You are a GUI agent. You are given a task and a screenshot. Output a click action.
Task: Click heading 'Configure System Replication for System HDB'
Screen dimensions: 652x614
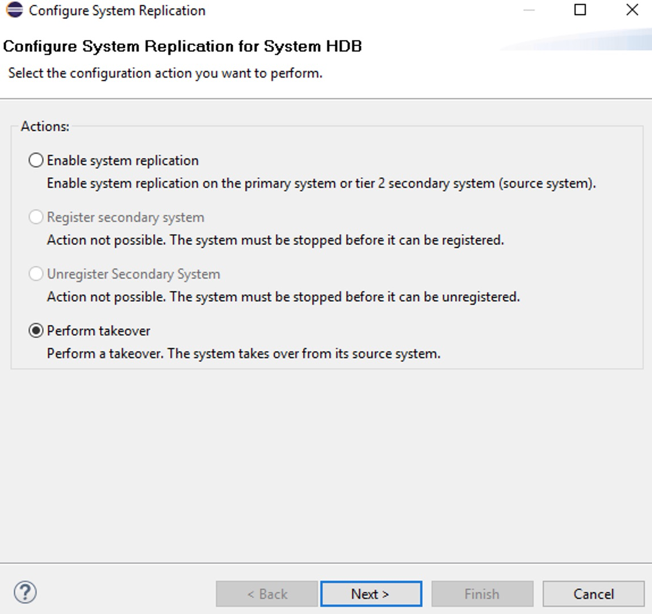click(x=183, y=46)
